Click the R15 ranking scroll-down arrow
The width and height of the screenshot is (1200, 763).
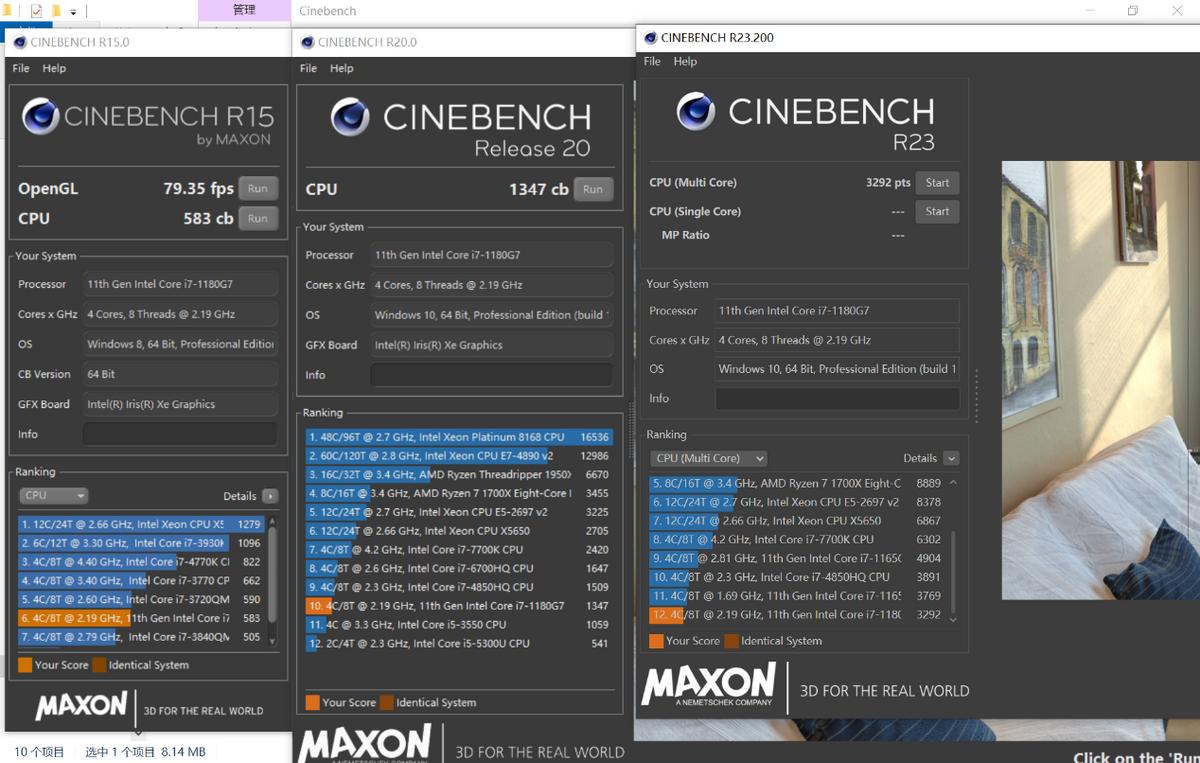(272, 640)
